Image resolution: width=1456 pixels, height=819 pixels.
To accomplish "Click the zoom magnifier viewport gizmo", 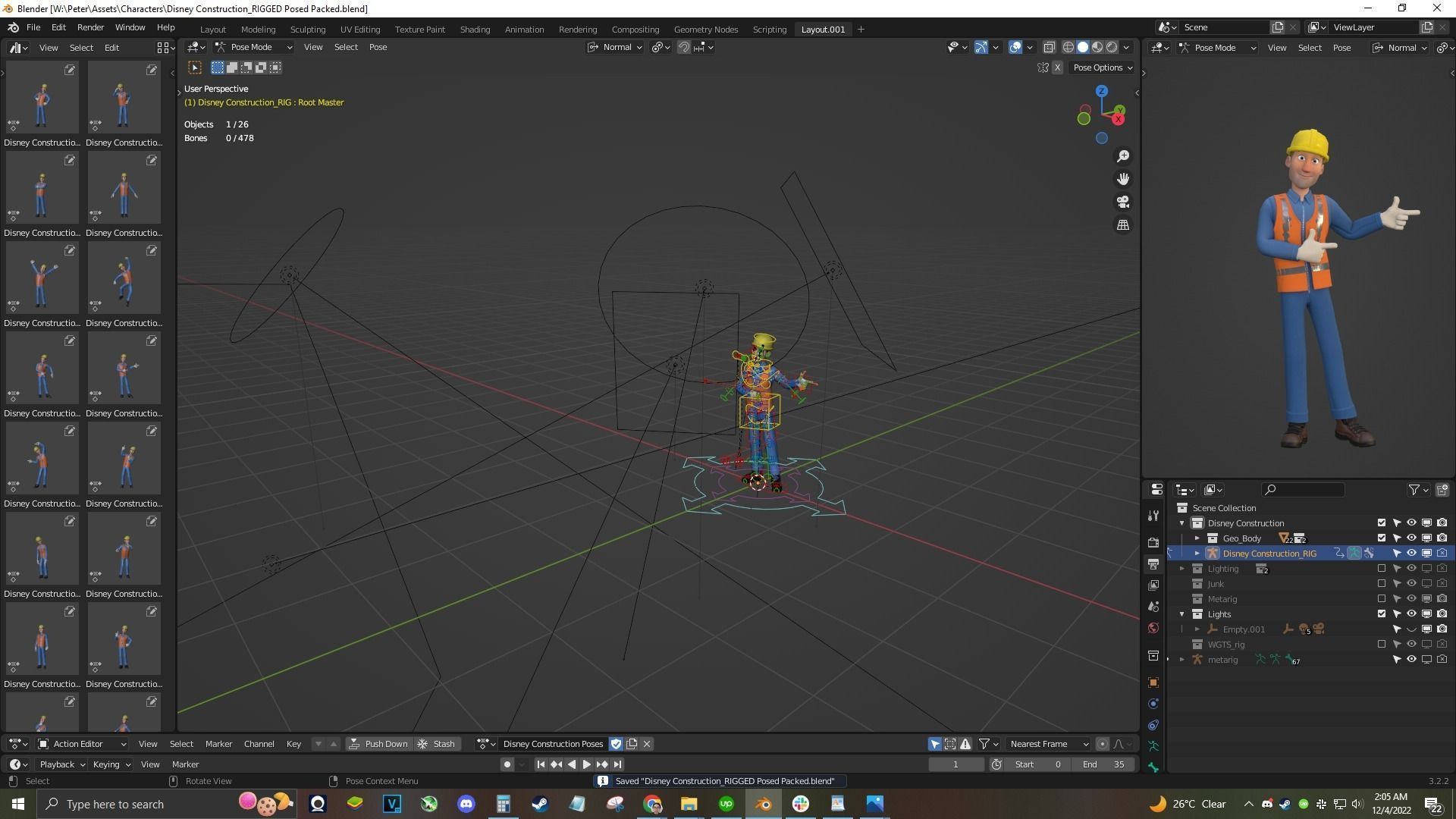I will click(1123, 156).
